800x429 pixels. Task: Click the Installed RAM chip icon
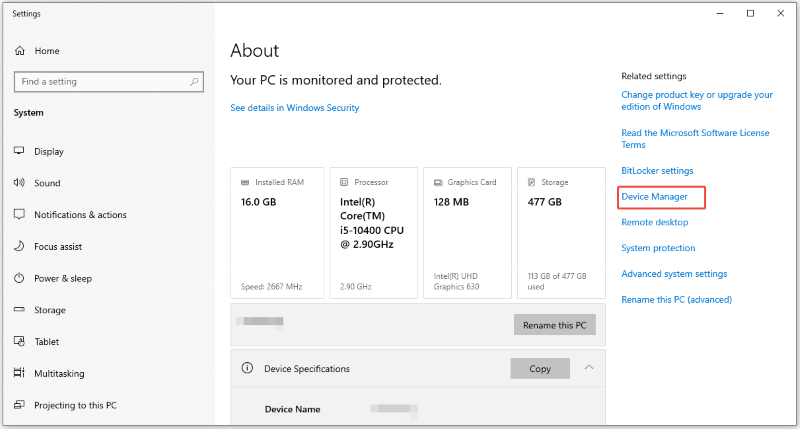245,182
